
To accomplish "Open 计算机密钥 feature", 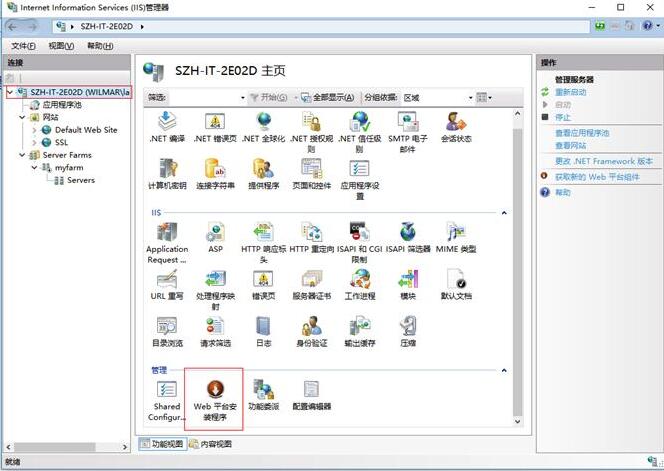I will [x=167, y=174].
